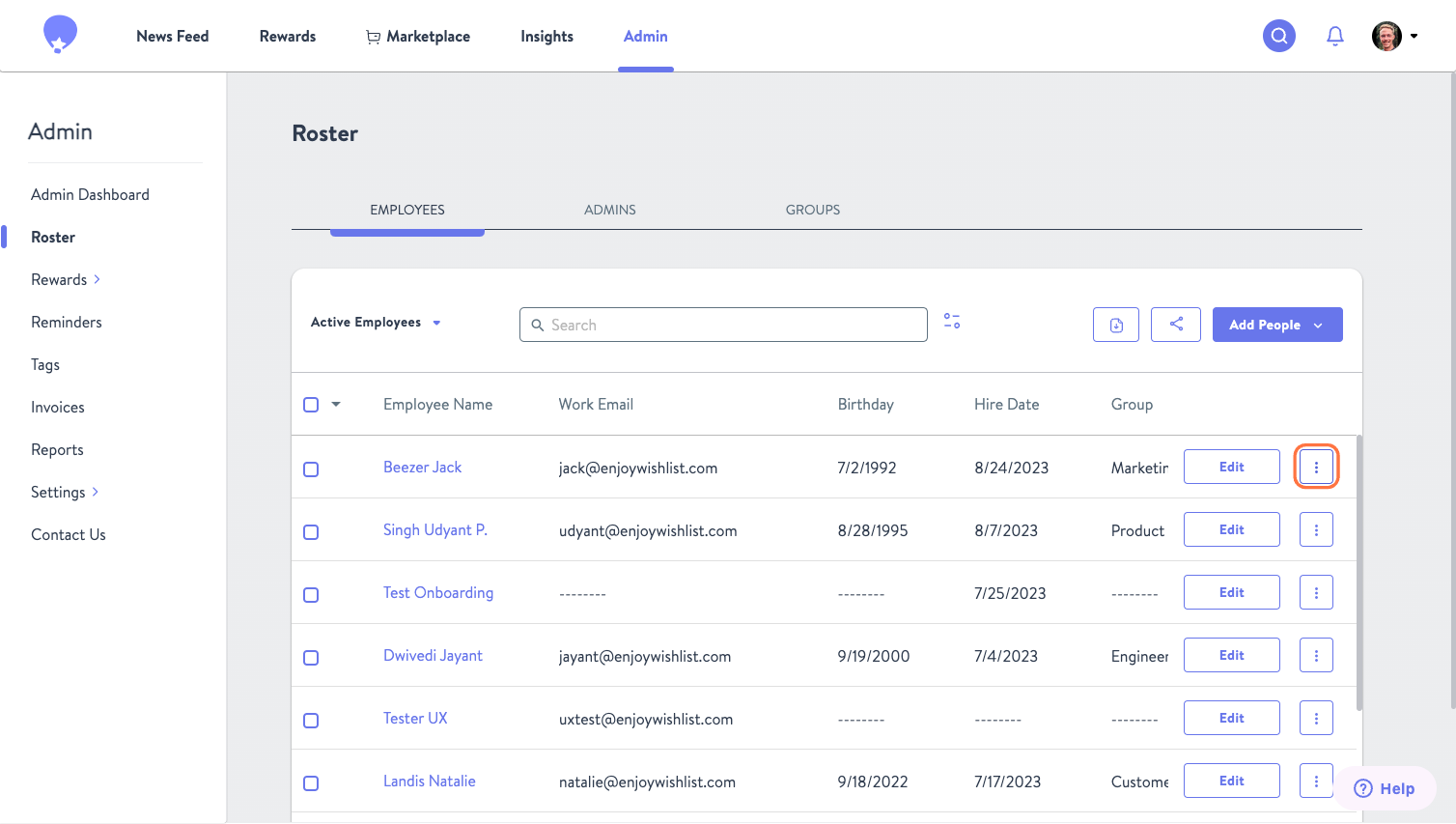Switch to the GROUPS tab
Viewport: 1456px width, 824px height.
(x=813, y=210)
